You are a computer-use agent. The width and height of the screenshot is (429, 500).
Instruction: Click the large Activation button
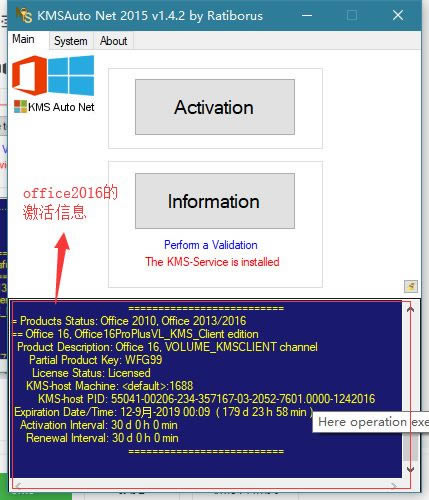point(215,107)
